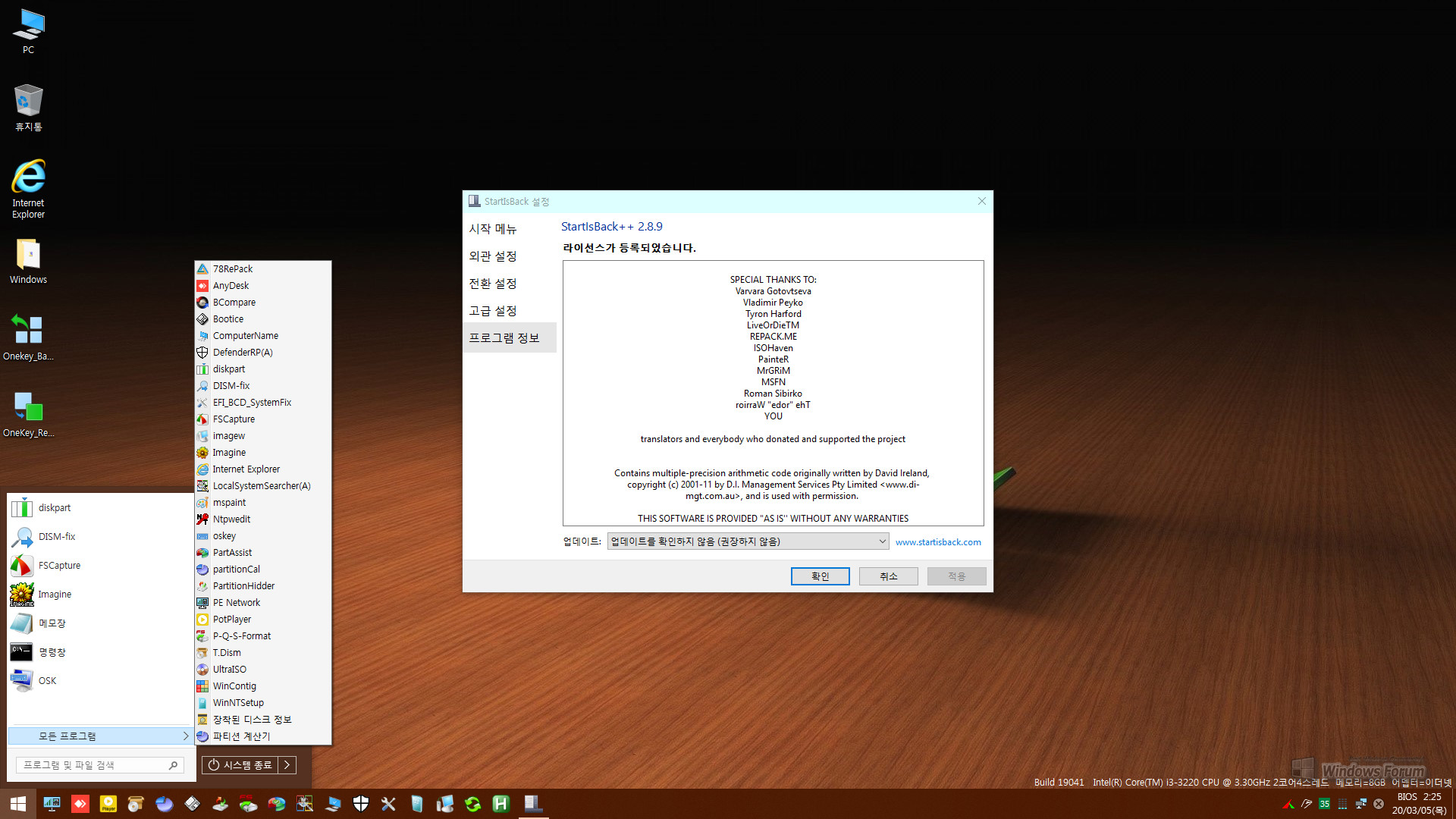Open the OneKey_Re... desktop shortcut

coord(28,414)
